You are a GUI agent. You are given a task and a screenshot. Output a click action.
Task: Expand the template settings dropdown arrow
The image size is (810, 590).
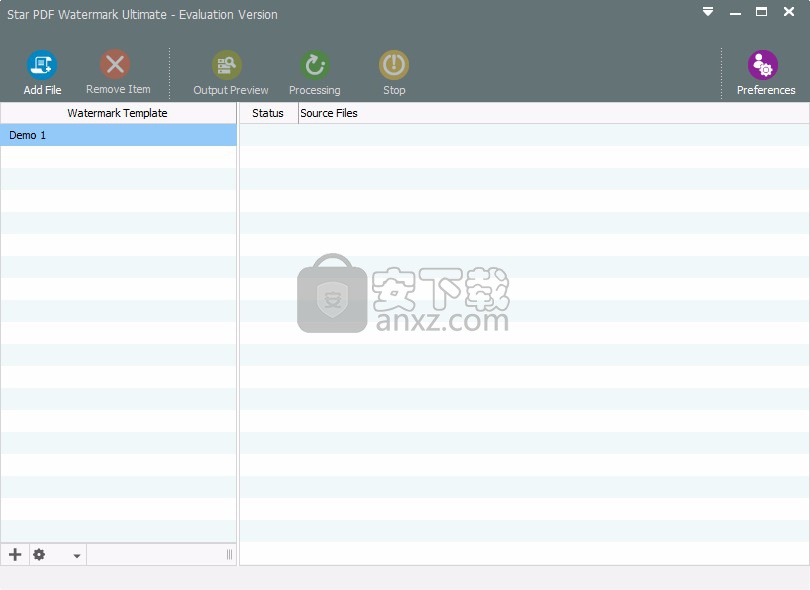tap(76, 556)
